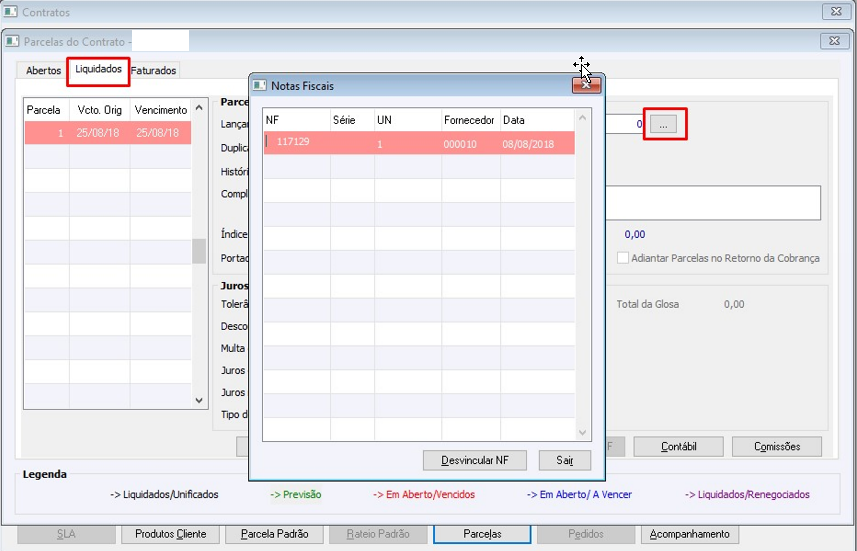Click Fornecedor value 000010
This screenshot has width=857, height=551.
coord(460,144)
